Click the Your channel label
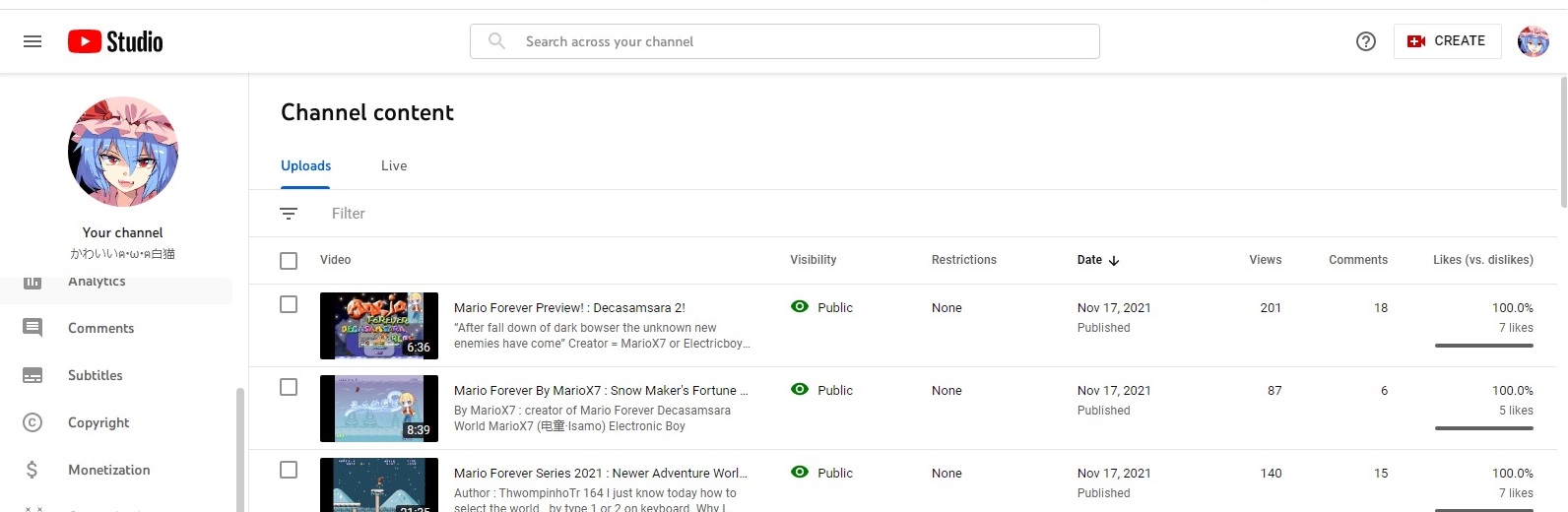 coord(123,232)
